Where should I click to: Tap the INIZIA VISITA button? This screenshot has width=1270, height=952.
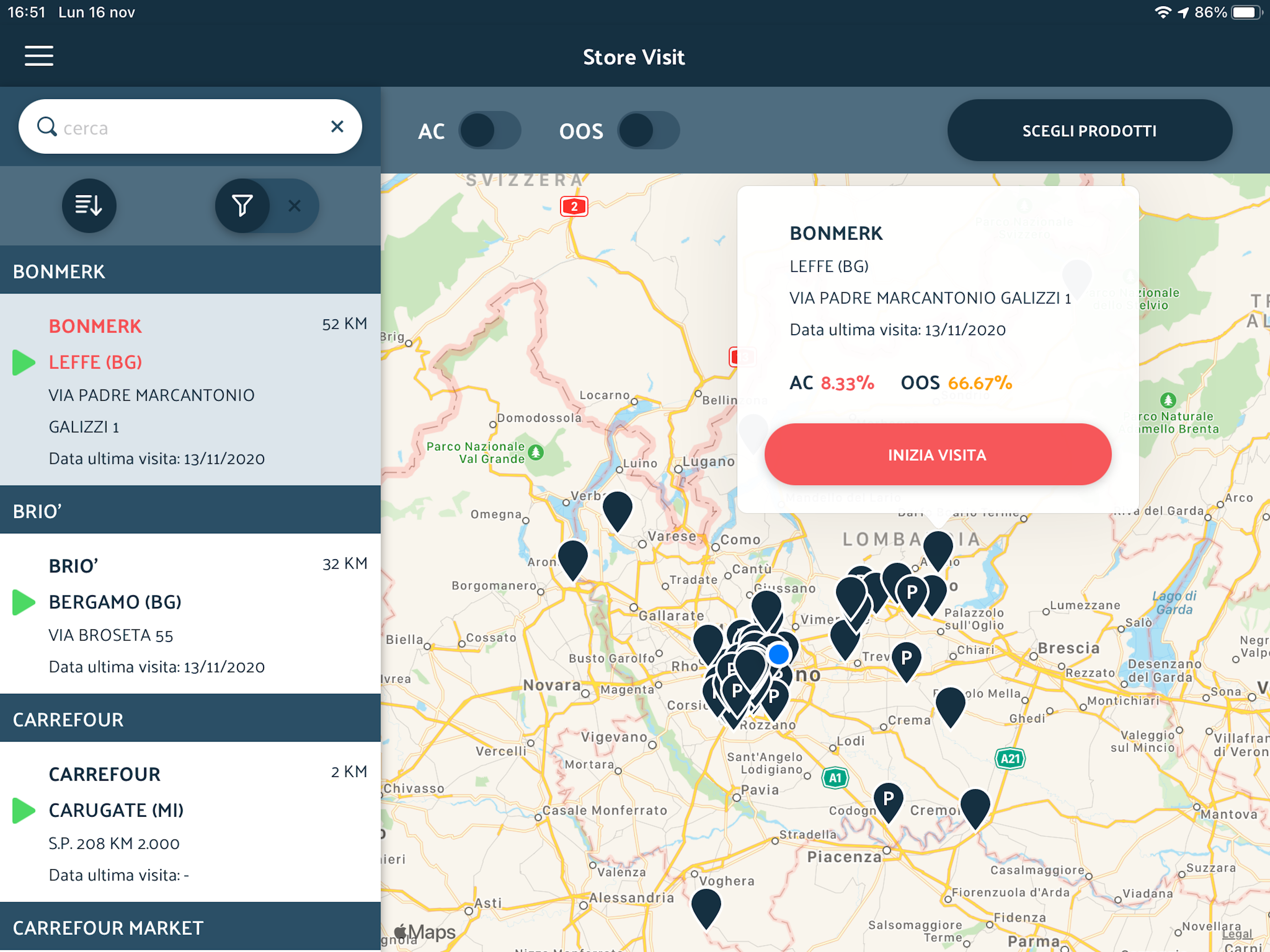pos(938,454)
